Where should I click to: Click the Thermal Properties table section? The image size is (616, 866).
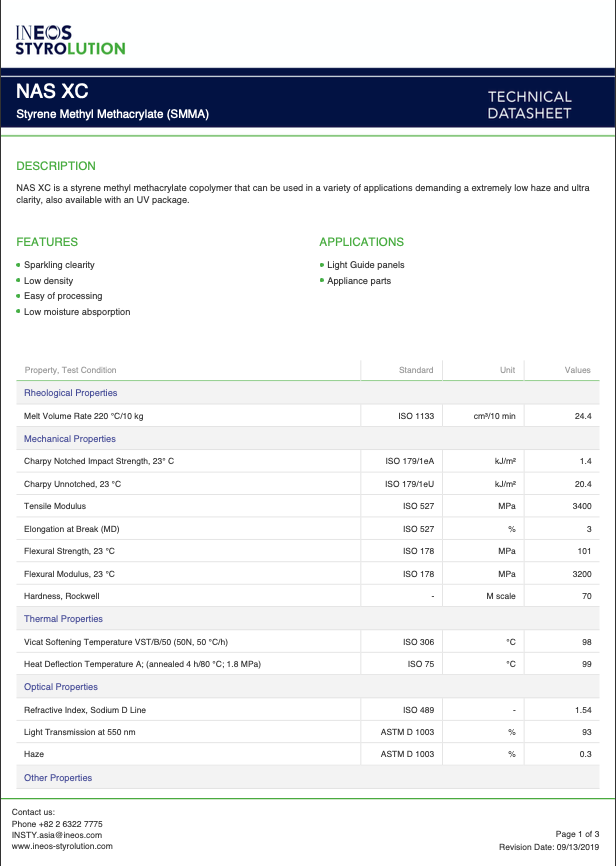coord(63,619)
